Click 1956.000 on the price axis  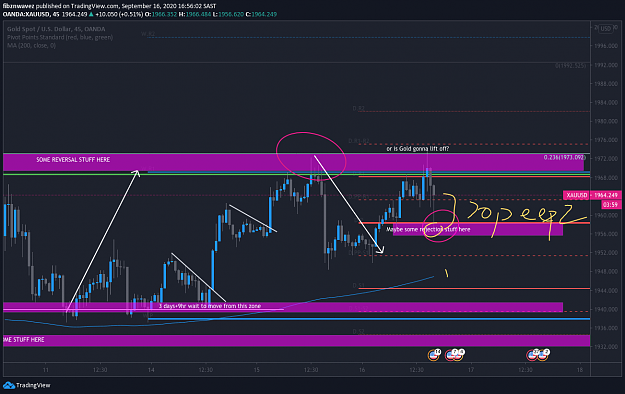(606, 234)
